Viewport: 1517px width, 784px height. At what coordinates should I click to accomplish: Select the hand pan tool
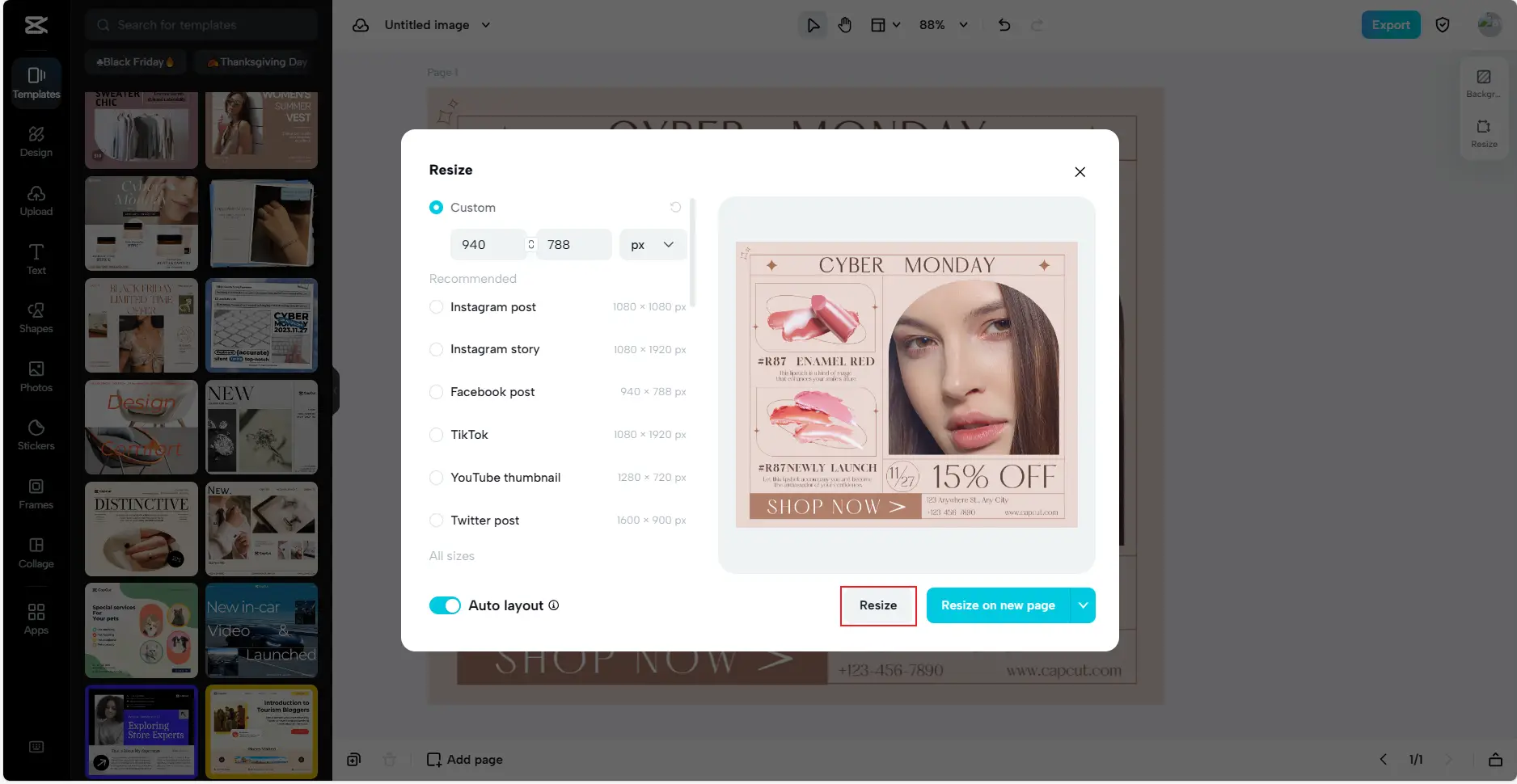(x=844, y=24)
